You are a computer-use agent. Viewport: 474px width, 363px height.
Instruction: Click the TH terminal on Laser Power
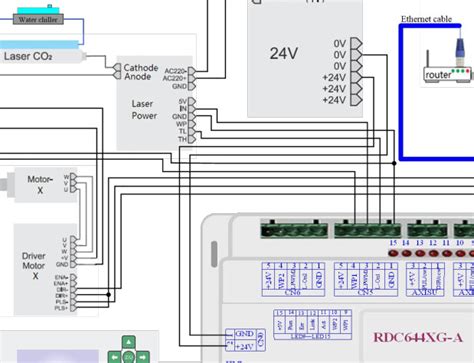pos(192,139)
